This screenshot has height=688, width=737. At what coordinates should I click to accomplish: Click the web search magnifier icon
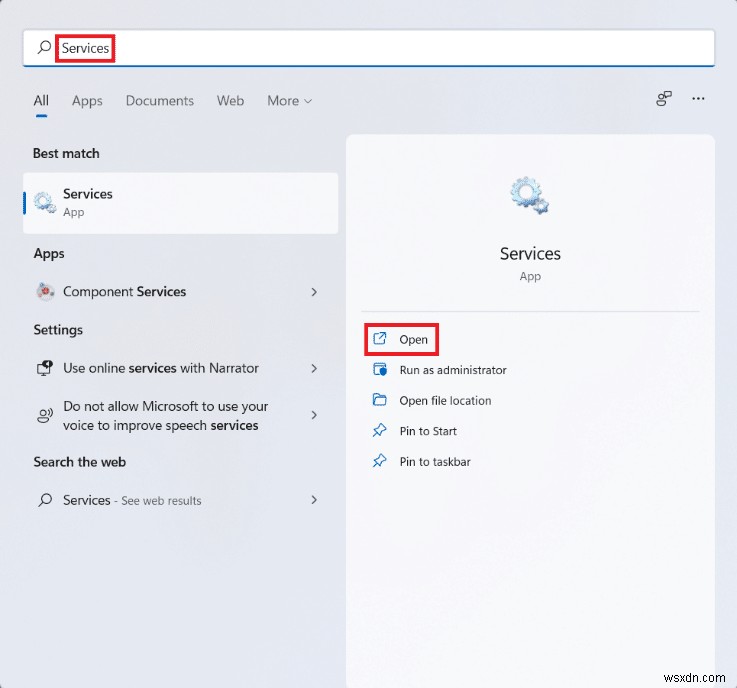click(x=45, y=500)
